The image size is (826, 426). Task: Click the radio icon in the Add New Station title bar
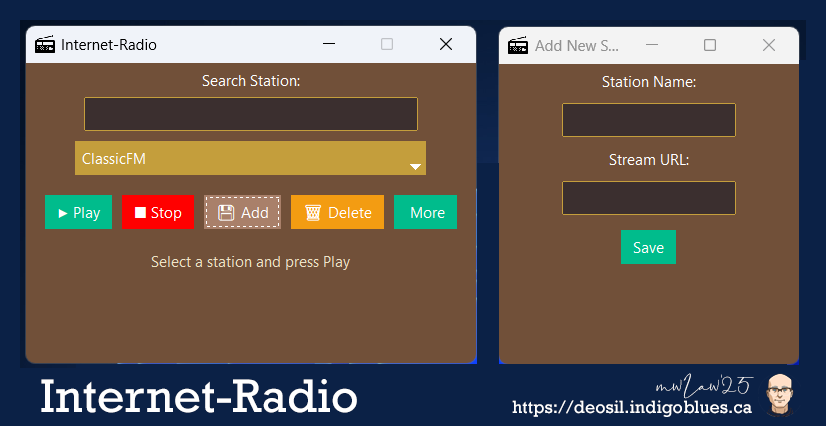point(518,45)
